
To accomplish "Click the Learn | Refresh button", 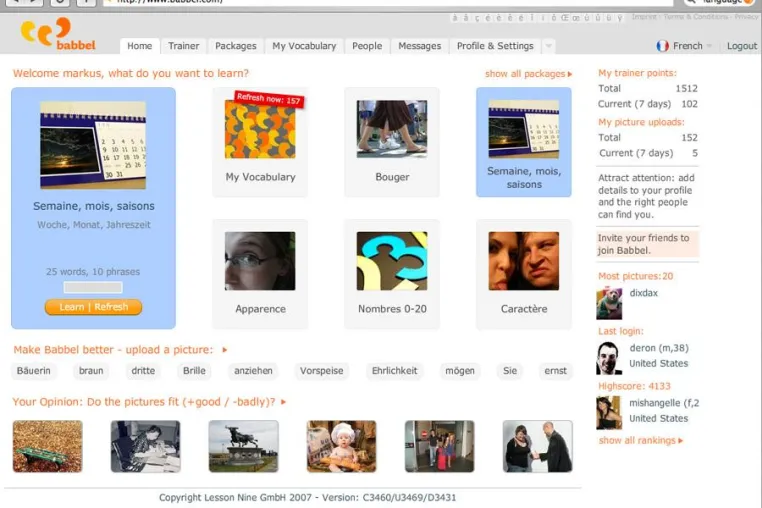I will point(93,307).
